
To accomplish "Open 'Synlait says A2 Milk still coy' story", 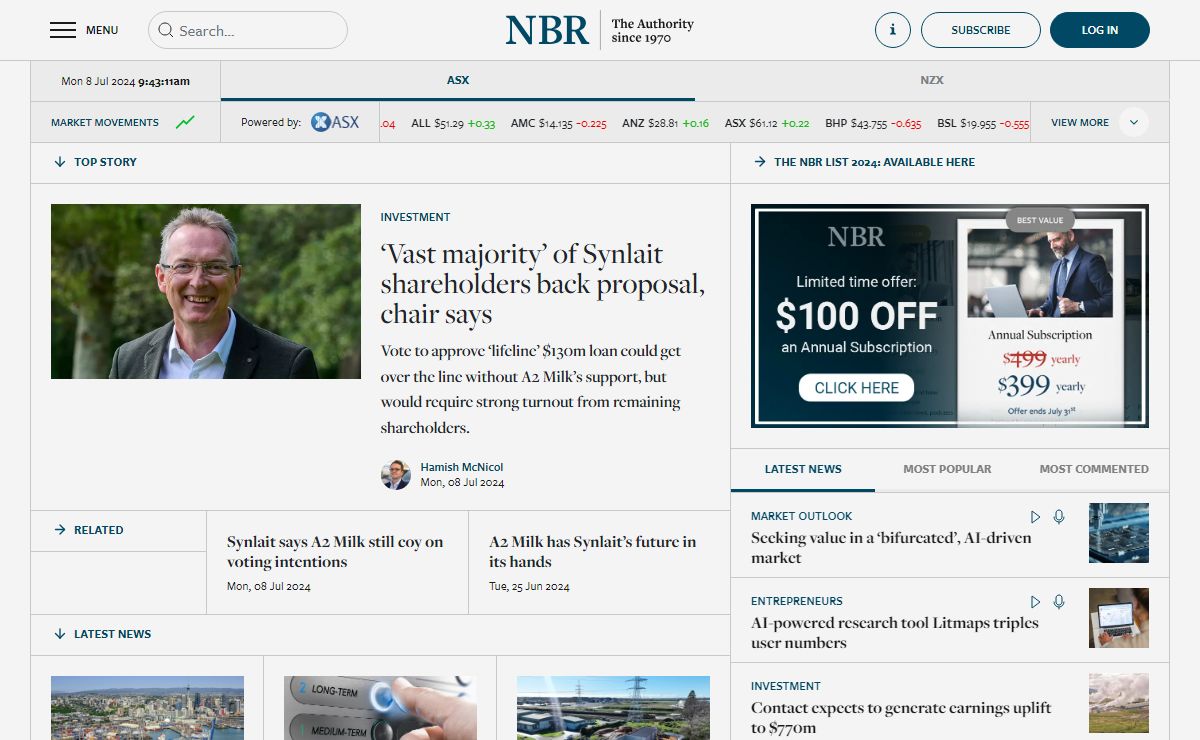I will [x=335, y=552].
